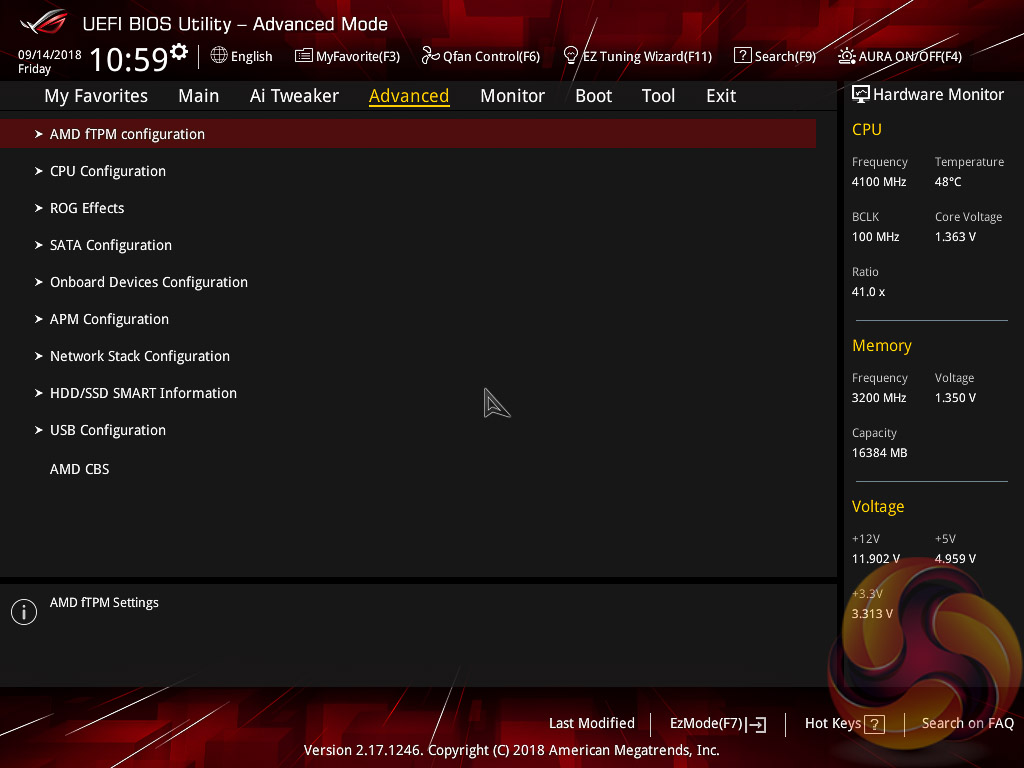Expand USB Configuration arrow
The height and width of the screenshot is (768, 1024).
click(39, 430)
